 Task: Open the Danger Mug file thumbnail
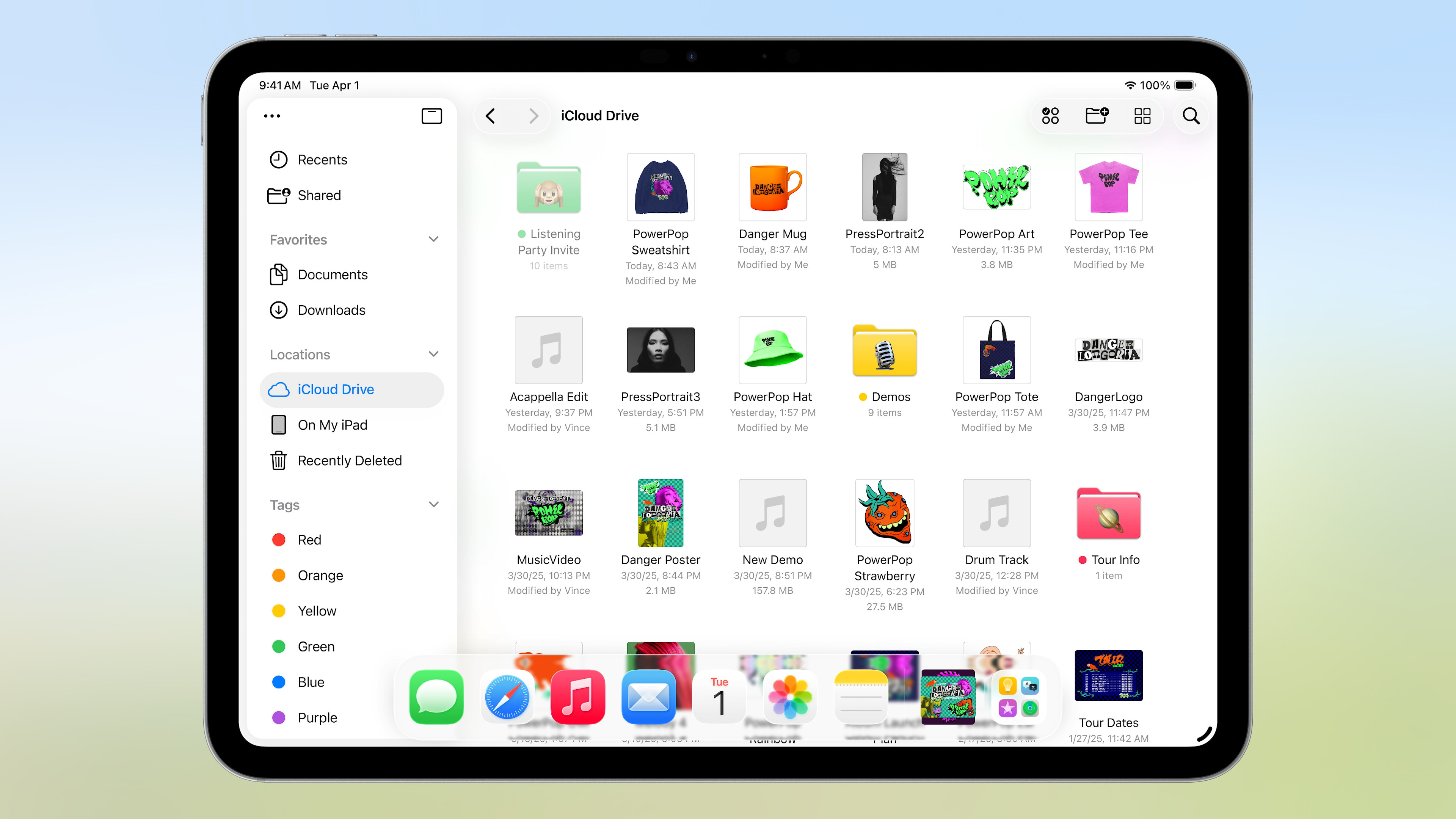point(772,187)
